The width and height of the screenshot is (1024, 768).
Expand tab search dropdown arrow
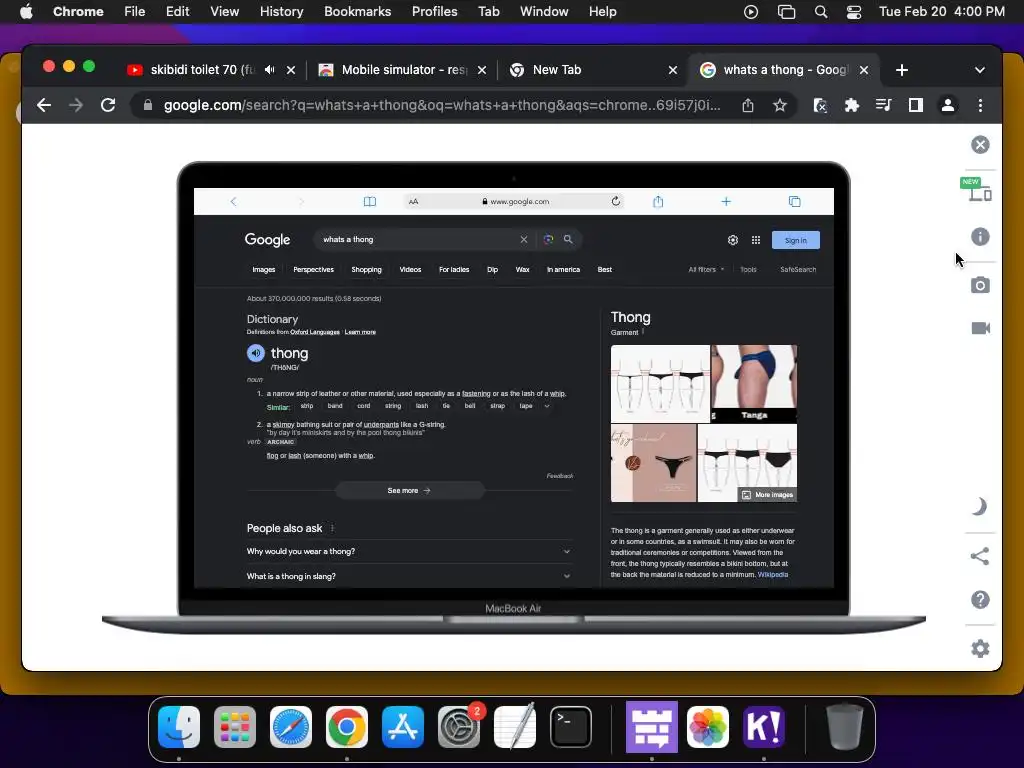(x=980, y=70)
